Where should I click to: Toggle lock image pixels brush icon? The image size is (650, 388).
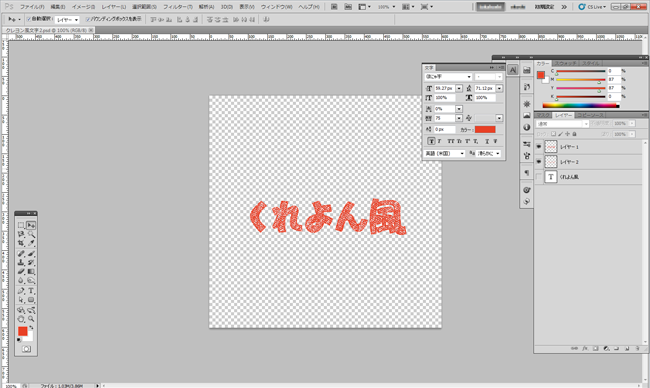point(560,134)
